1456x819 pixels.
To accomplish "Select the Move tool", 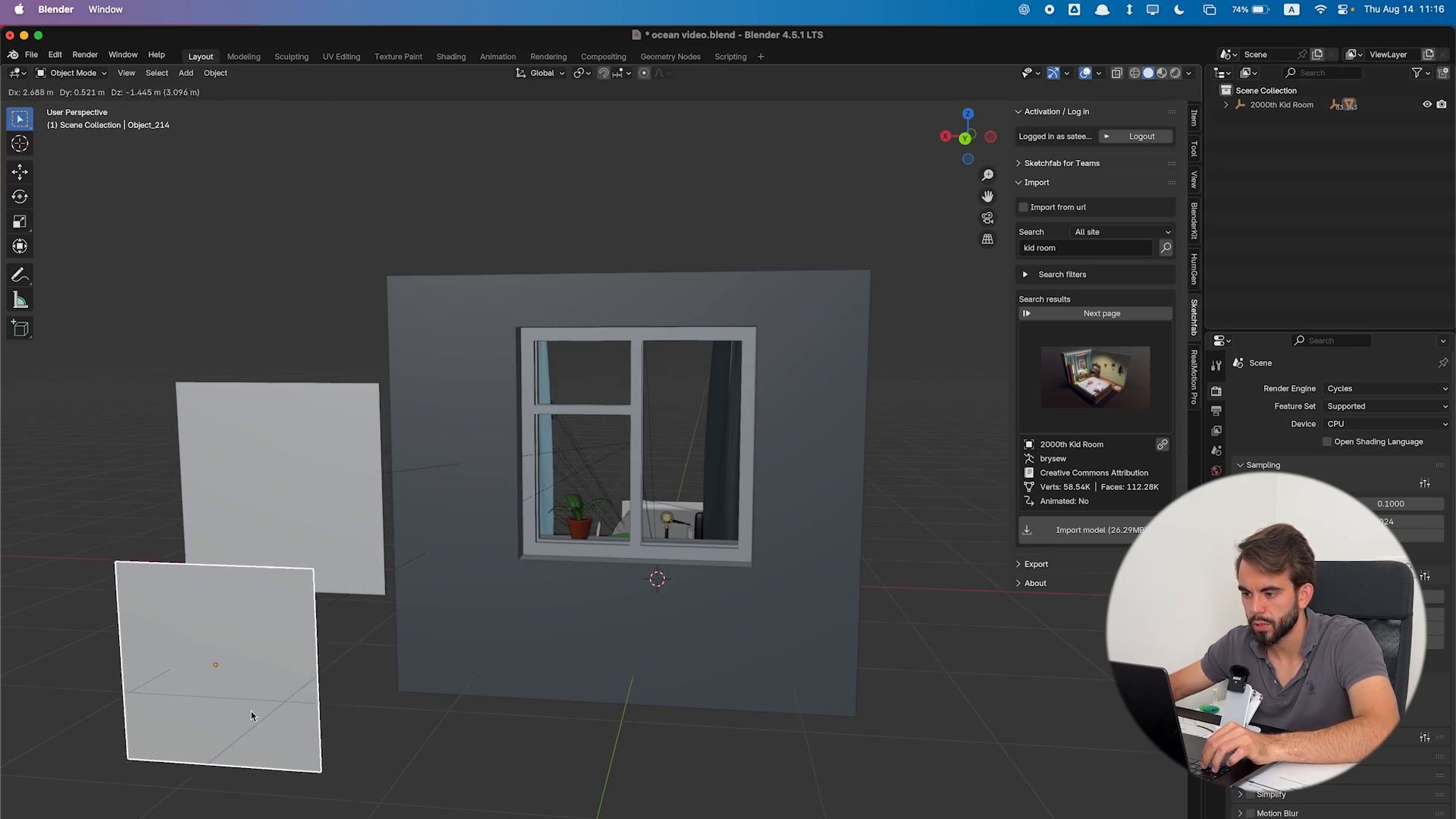I will click(x=20, y=171).
